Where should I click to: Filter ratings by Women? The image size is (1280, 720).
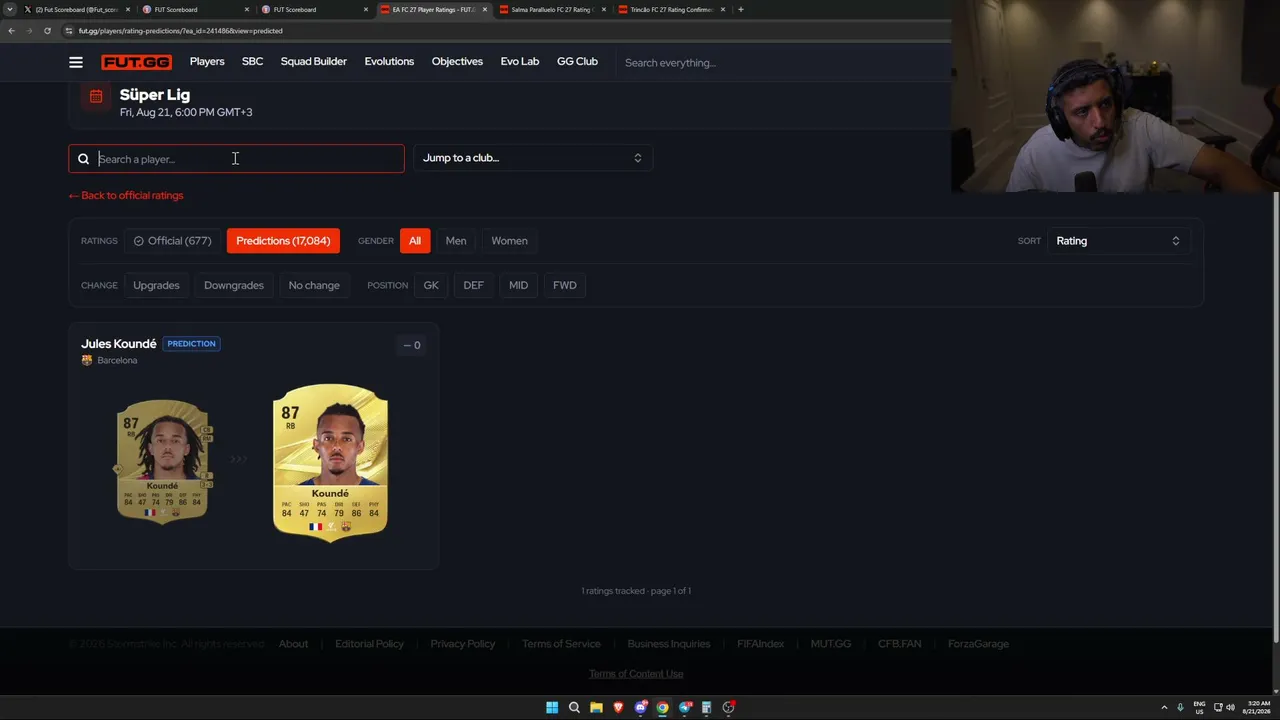click(509, 241)
